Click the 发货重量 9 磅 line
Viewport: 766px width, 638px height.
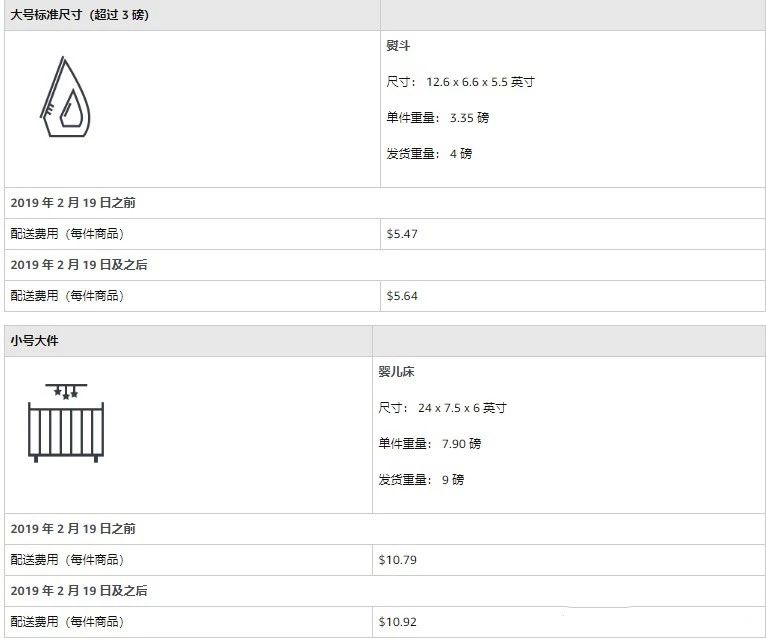[x=421, y=480]
